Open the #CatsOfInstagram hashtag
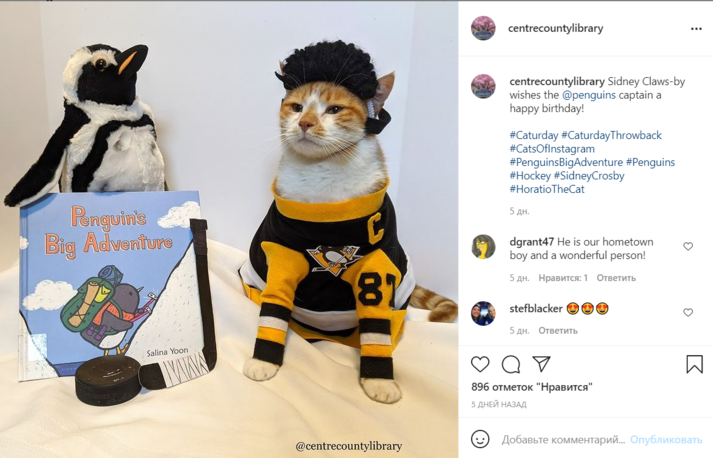713x458 pixels. point(552,149)
